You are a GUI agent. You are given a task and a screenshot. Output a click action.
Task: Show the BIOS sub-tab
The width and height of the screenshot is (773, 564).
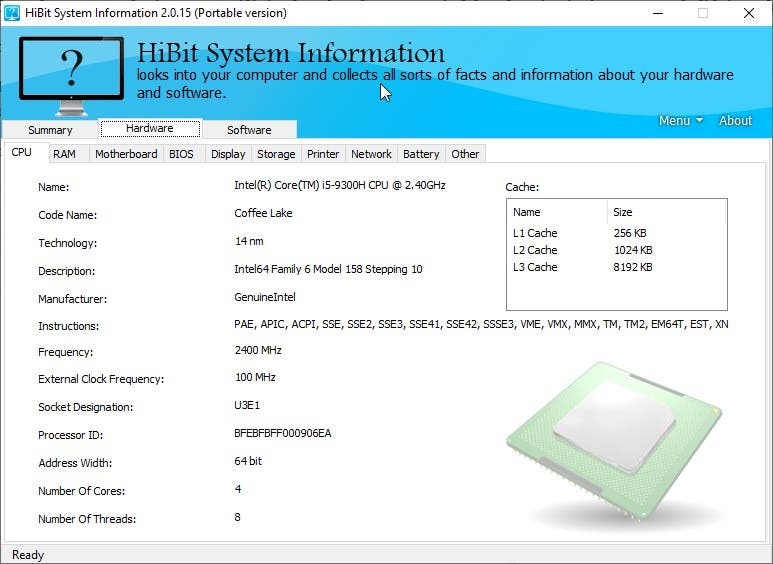click(182, 154)
